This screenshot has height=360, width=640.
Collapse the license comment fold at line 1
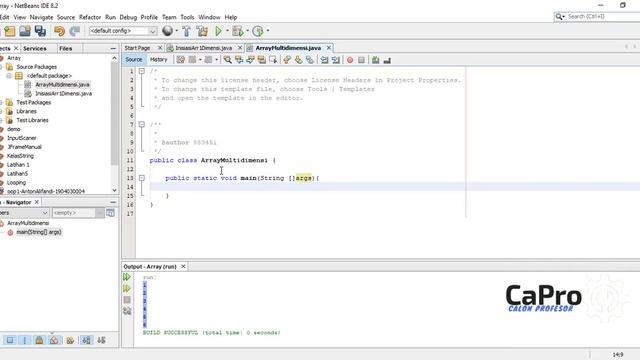(142, 71)
